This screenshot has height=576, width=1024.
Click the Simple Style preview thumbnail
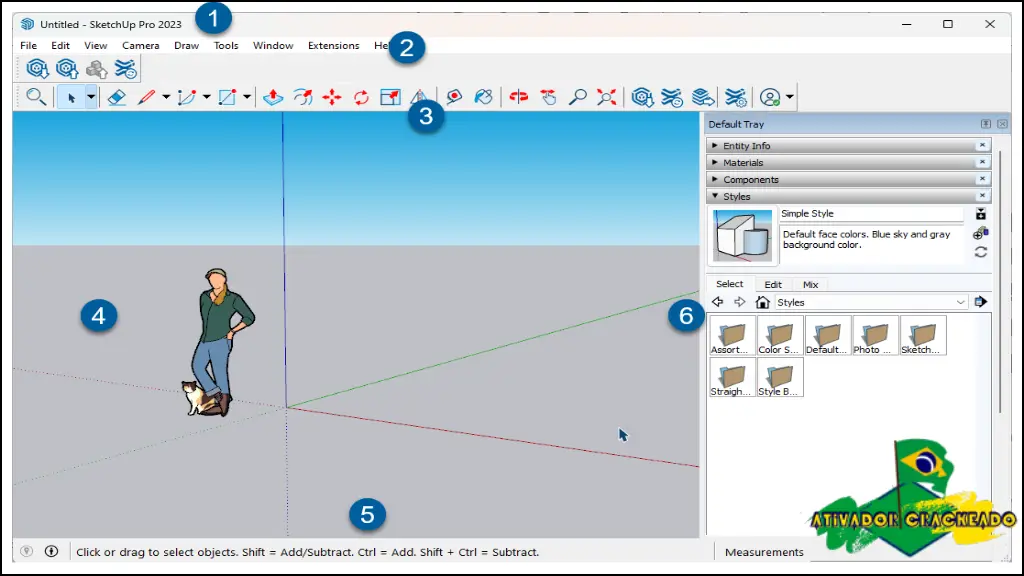pos(742,236)
